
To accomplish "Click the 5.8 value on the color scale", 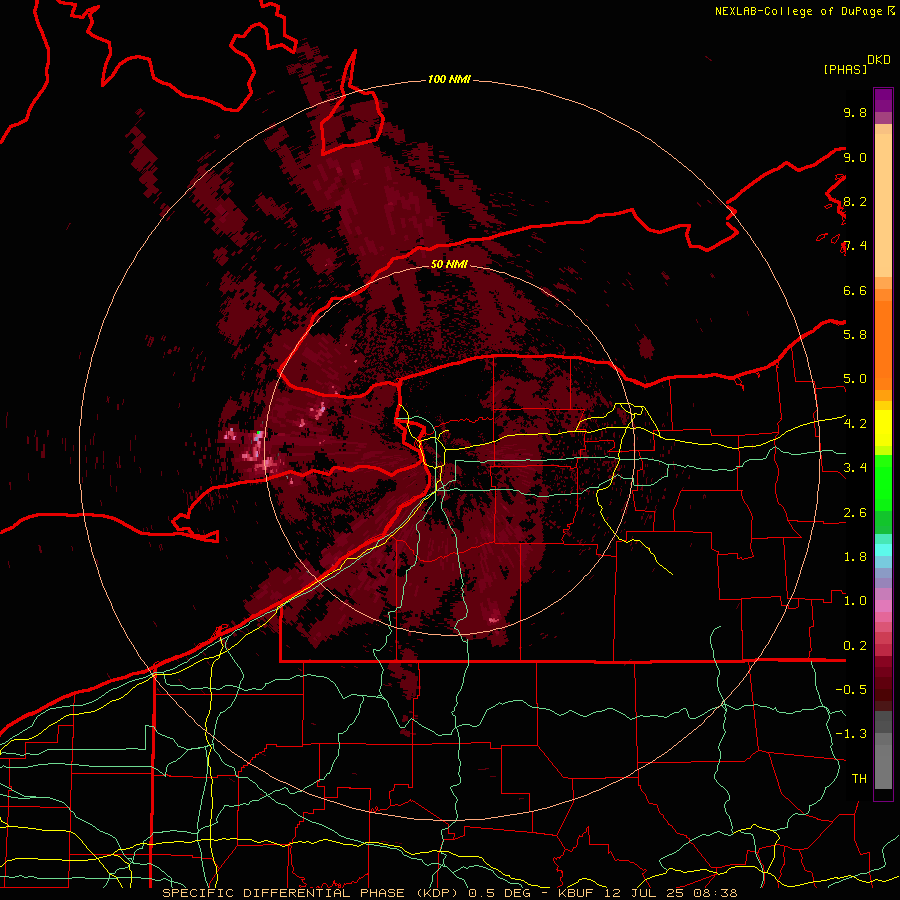I will [x=855, y=335].
